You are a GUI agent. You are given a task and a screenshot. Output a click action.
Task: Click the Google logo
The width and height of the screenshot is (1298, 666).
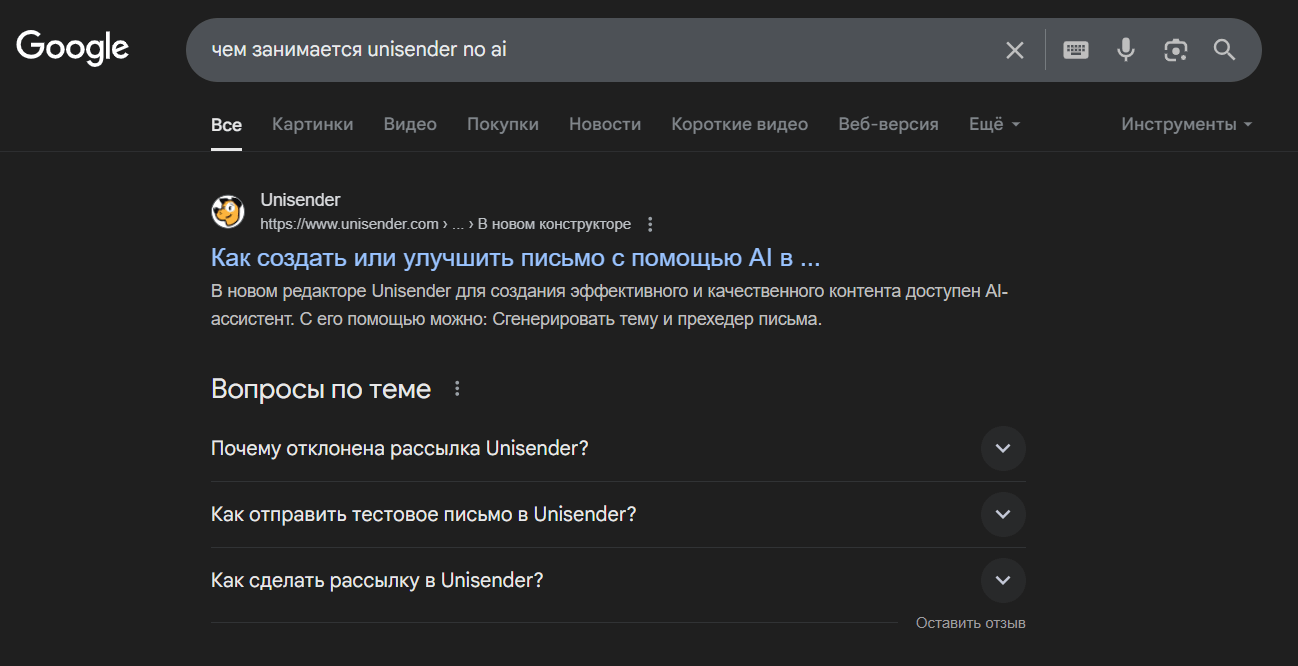pyautogui.click(x=73, y=48)
